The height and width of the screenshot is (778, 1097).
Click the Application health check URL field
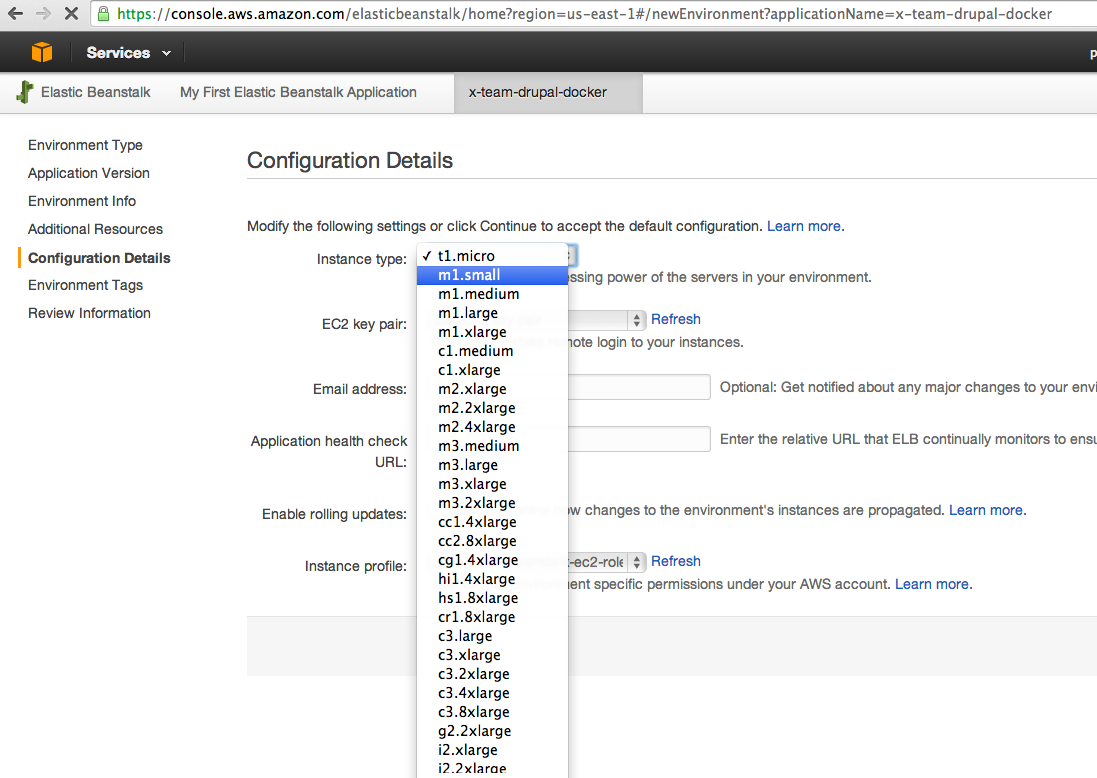pyautogui.click(x=639, y=439)
